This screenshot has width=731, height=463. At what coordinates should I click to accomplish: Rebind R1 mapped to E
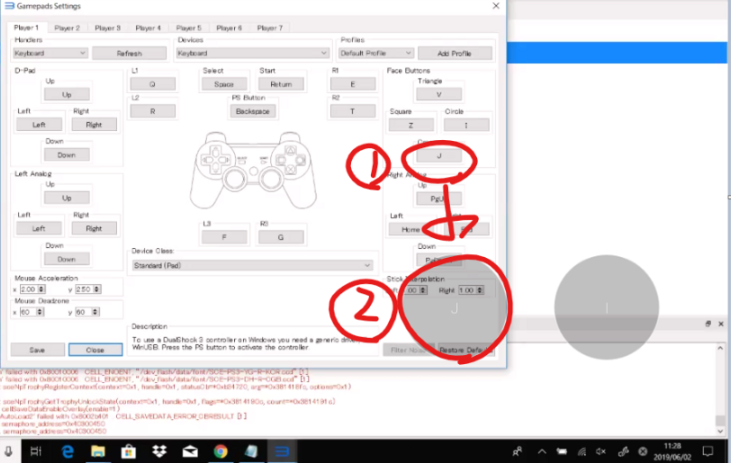(x=353, y=84)
